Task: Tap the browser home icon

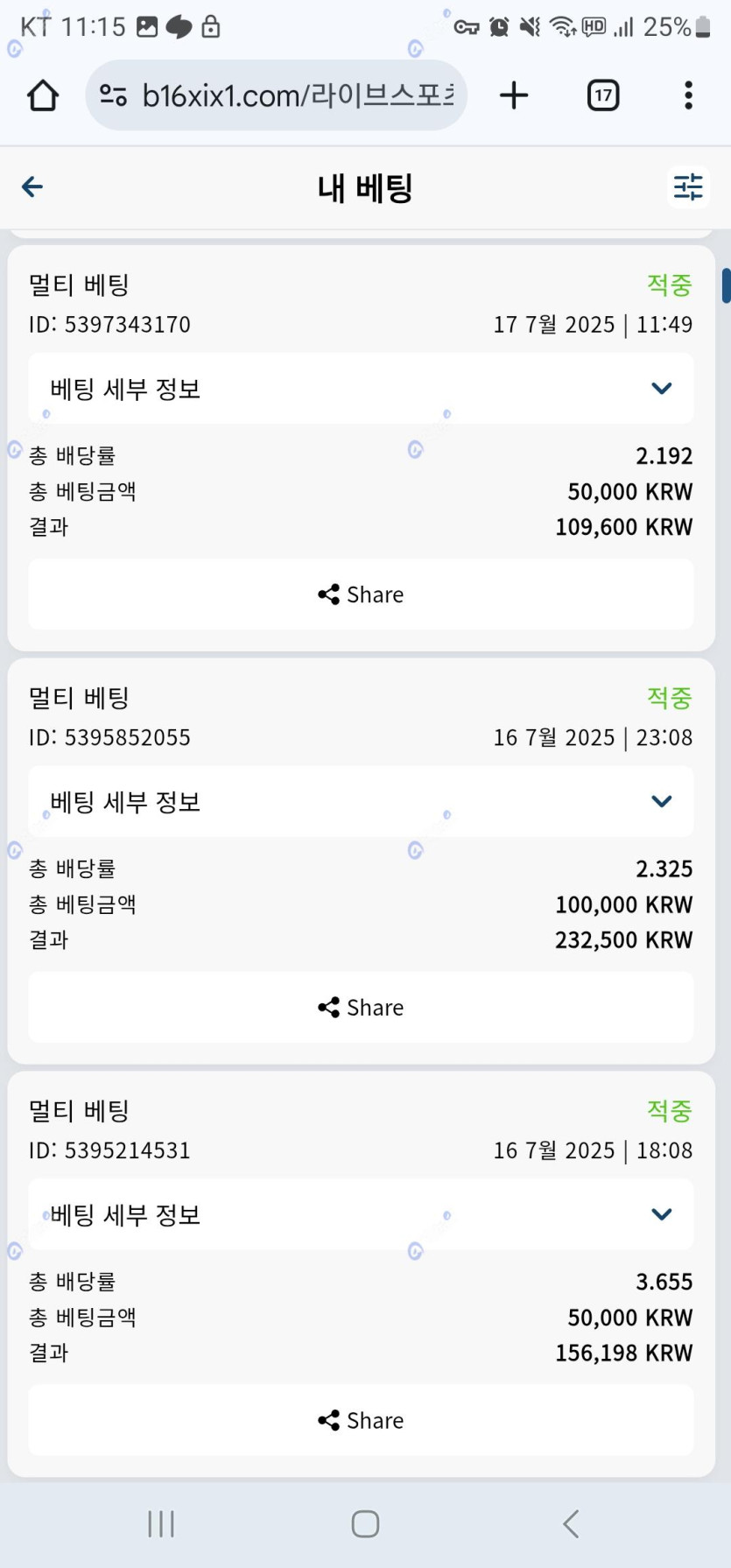Action: (43, 95)
